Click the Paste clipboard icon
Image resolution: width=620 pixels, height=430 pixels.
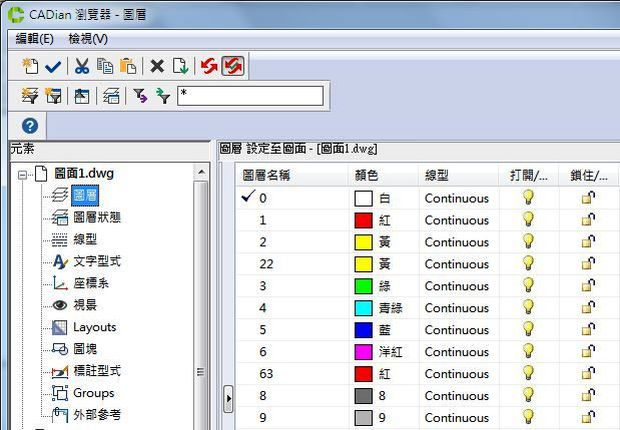click(128, 66)
